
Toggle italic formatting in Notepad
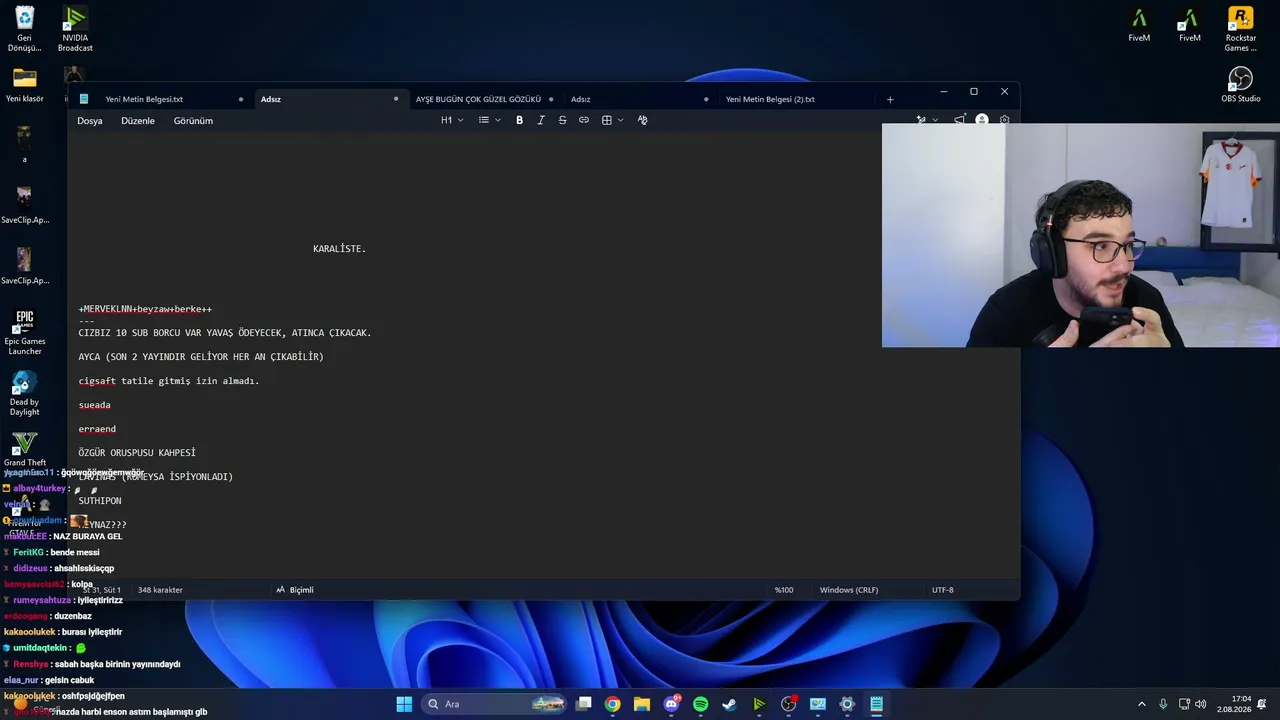(x=541, y=120)
